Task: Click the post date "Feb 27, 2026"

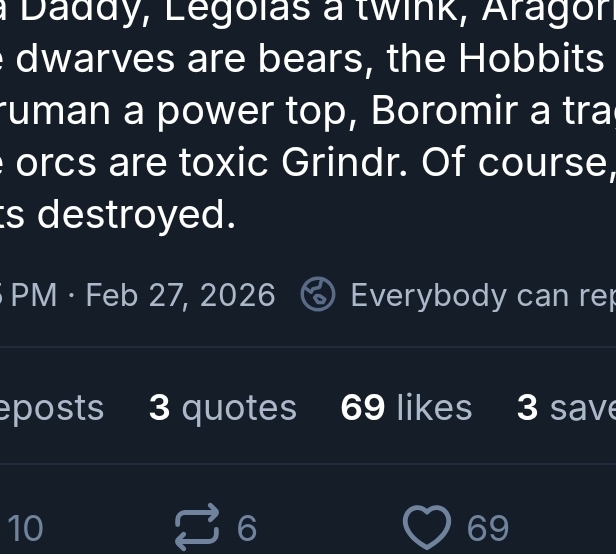Action: click(180, 295)
